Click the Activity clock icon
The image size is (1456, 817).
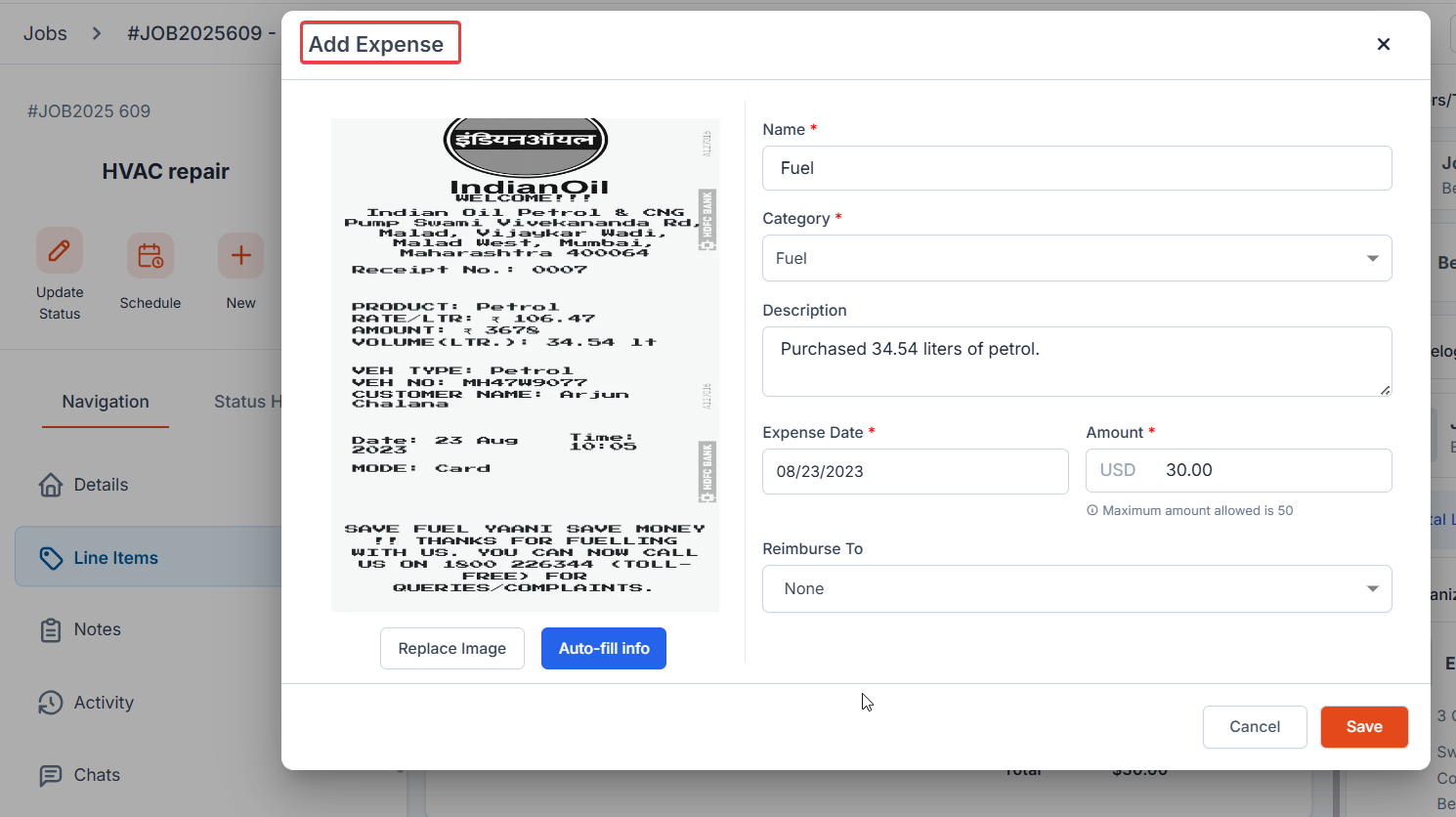[x=51, y=703]
